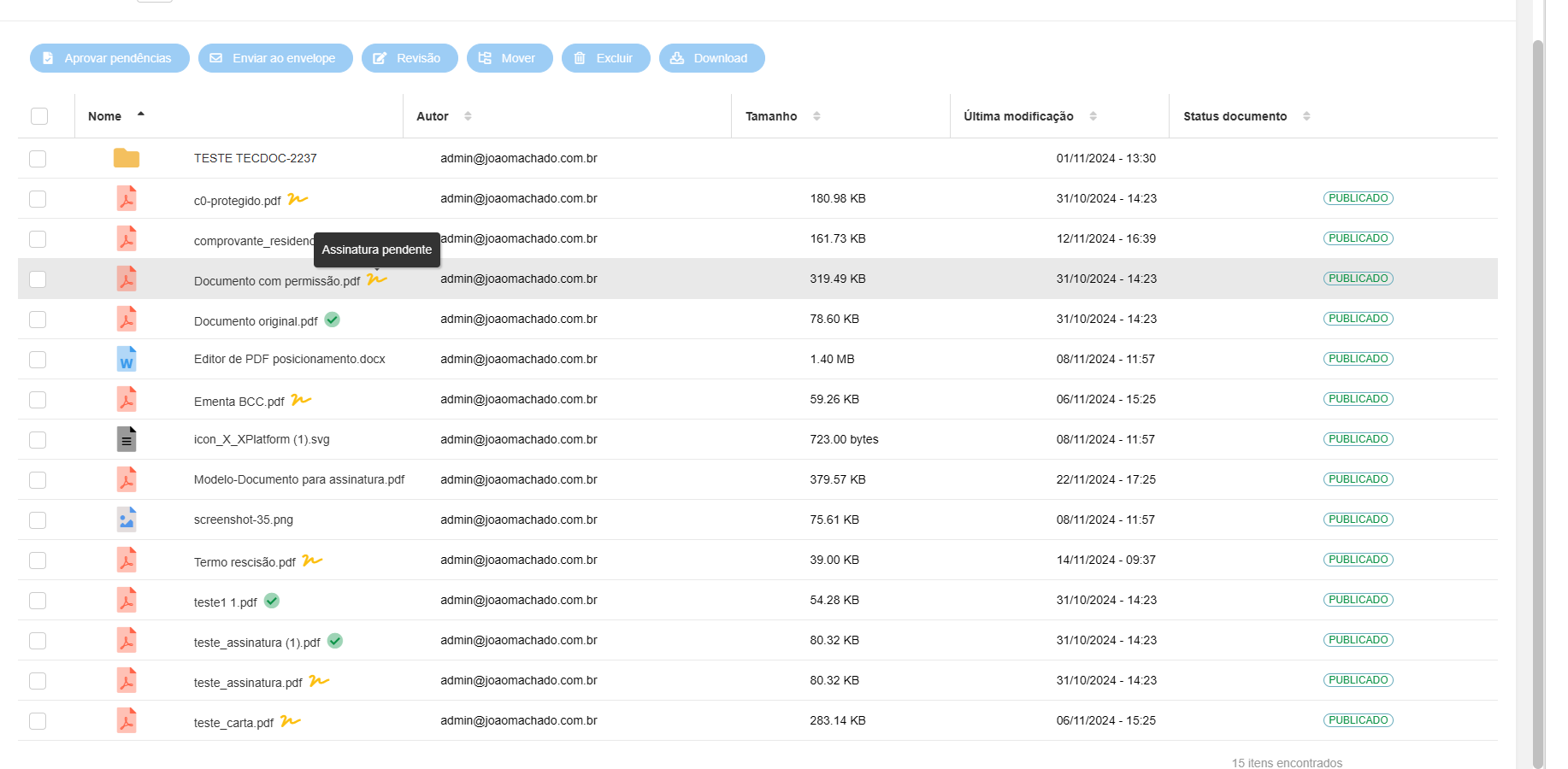Screen dimensions: 1568x769
Task: Click pending signature icon on c0-protegido.pdf
Action: tap(298, 199)
